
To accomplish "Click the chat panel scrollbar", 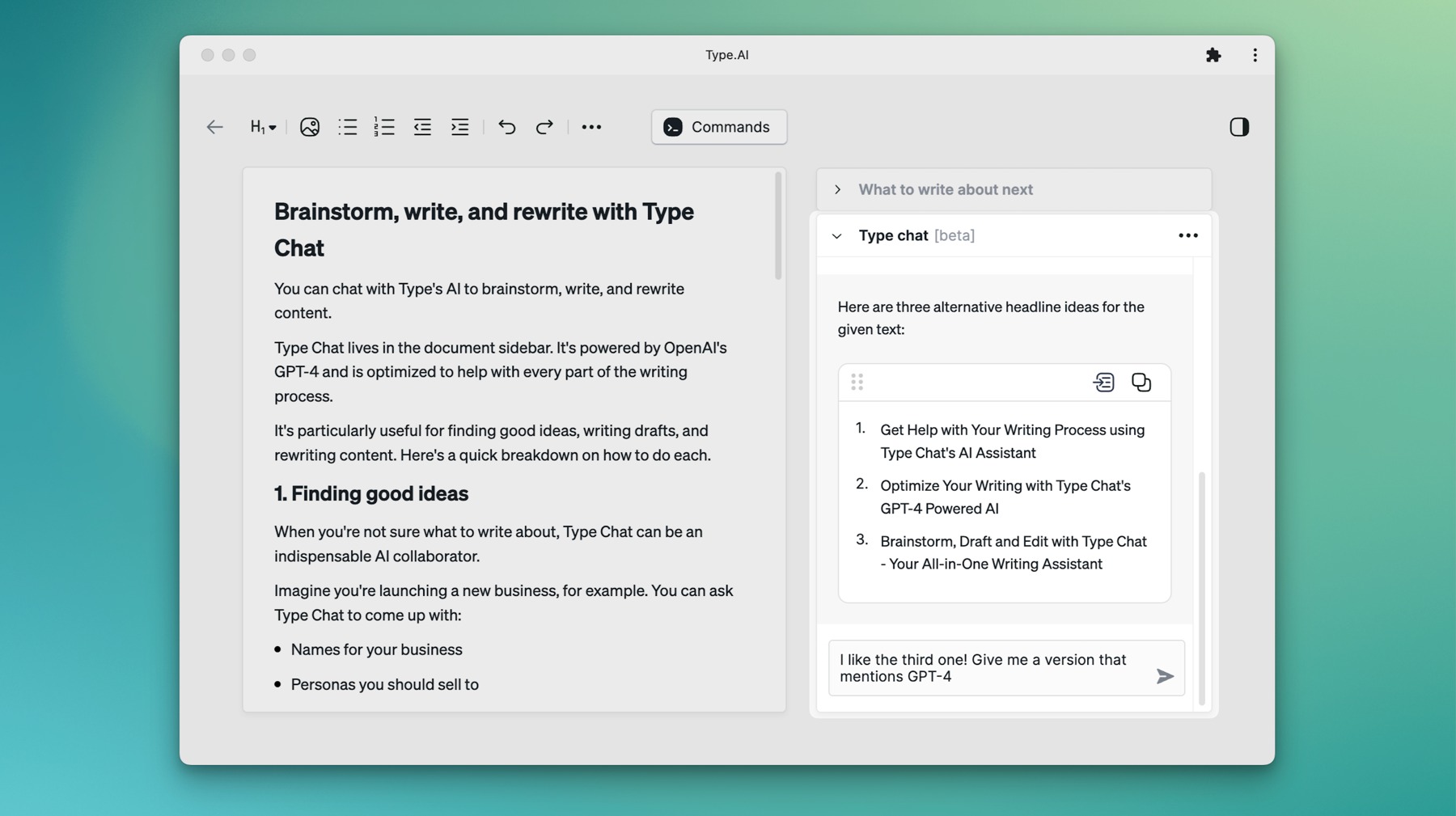I will [x=1202, y=588].
